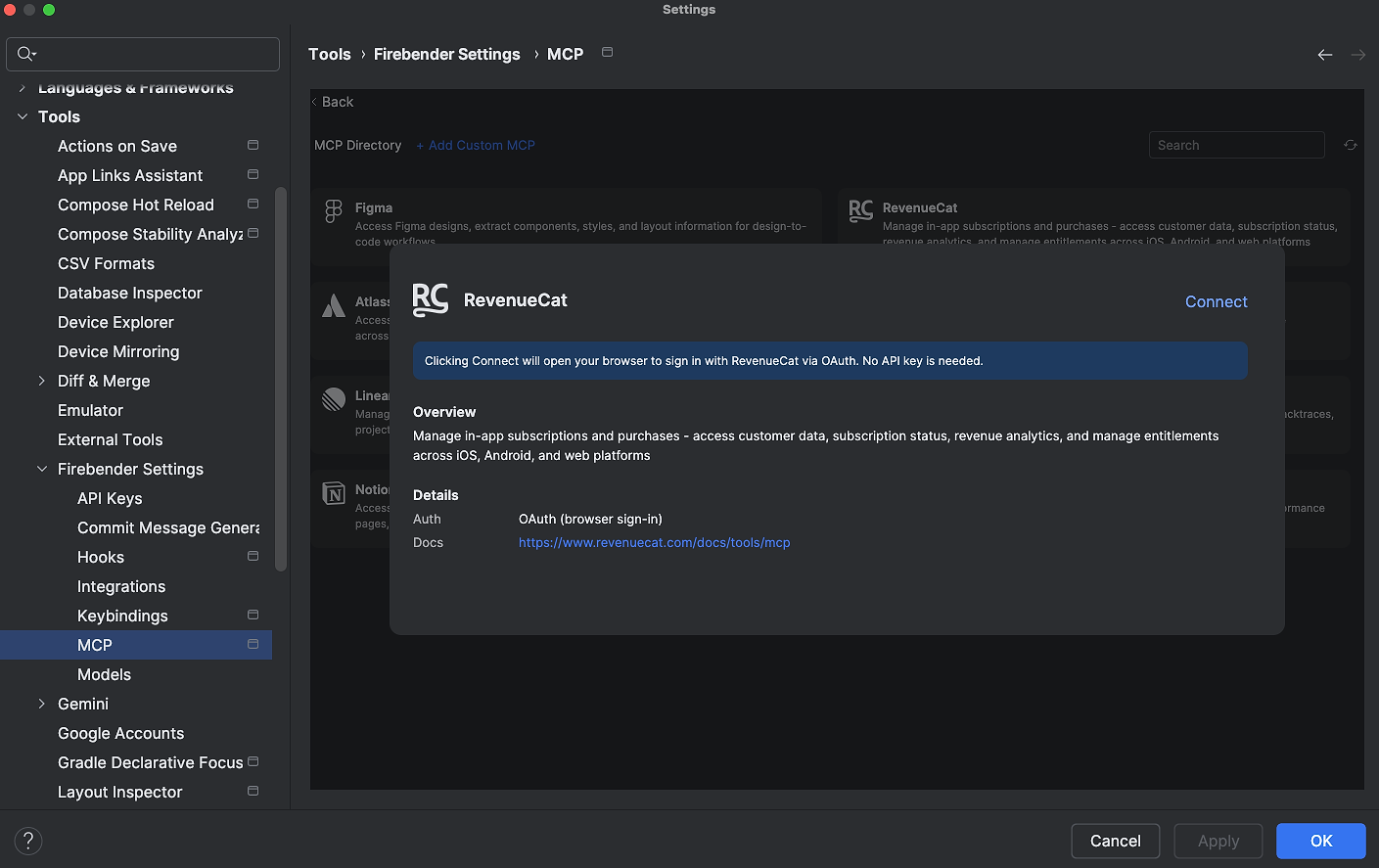Focus the settings search box
This screenshot has width=1379, height=868.
point(143,54)
